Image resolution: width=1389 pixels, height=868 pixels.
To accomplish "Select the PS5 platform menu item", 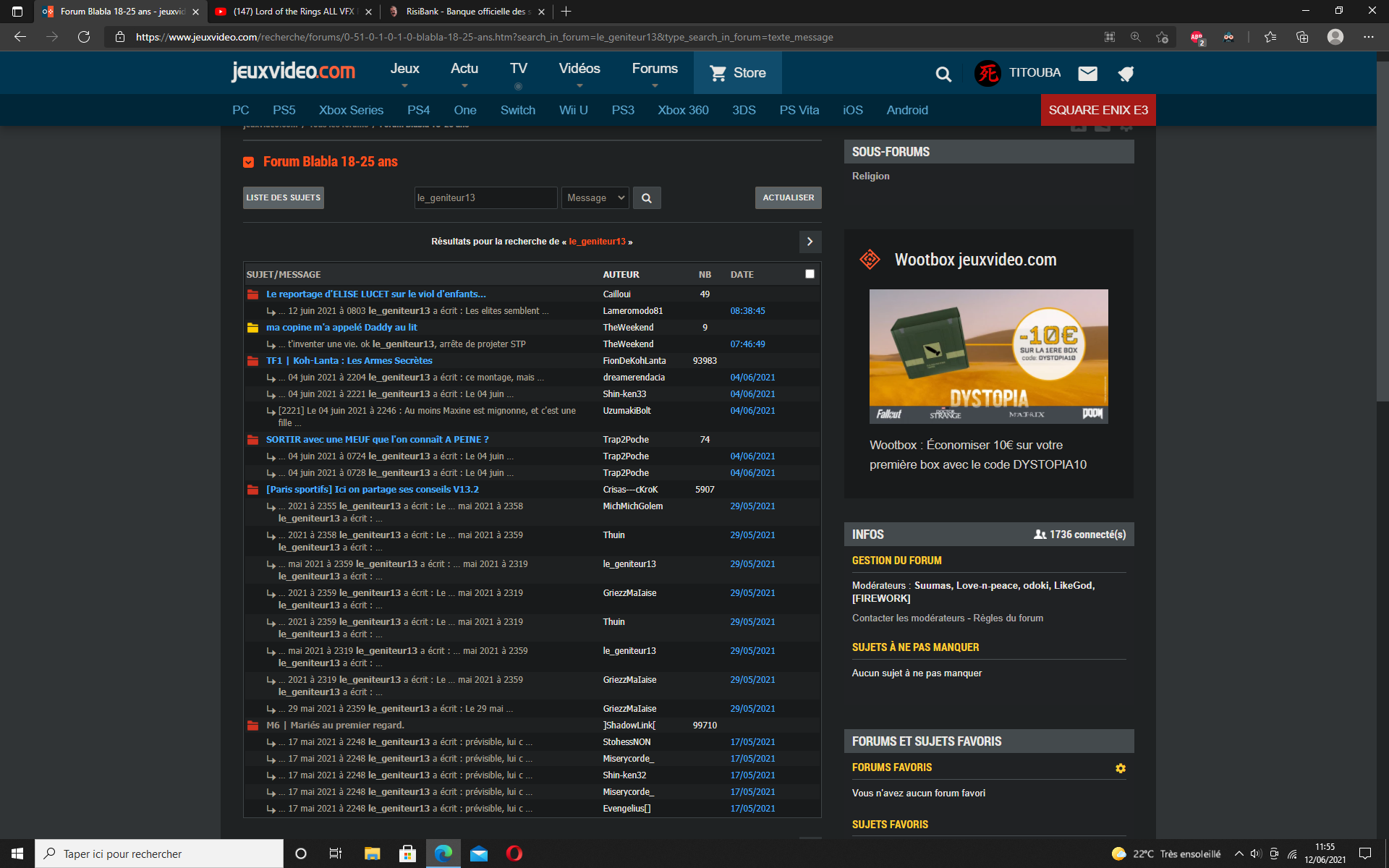I will tap(284, 110).
